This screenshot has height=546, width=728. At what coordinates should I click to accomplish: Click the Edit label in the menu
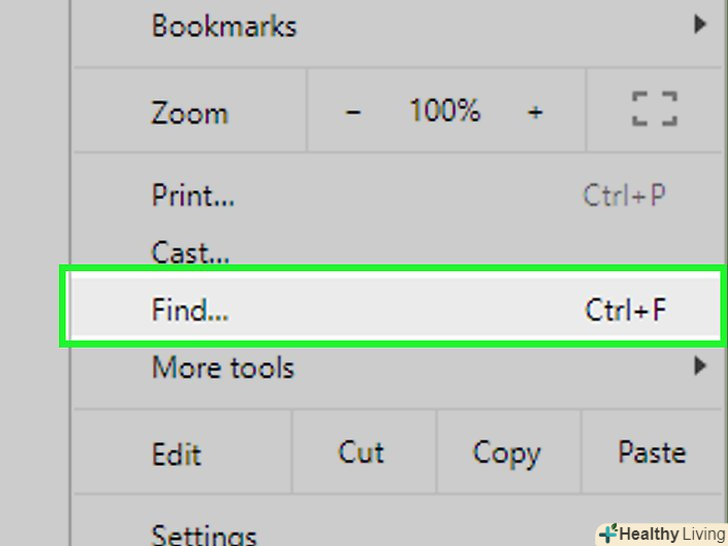pyautogui.click(x=176, y=454)
